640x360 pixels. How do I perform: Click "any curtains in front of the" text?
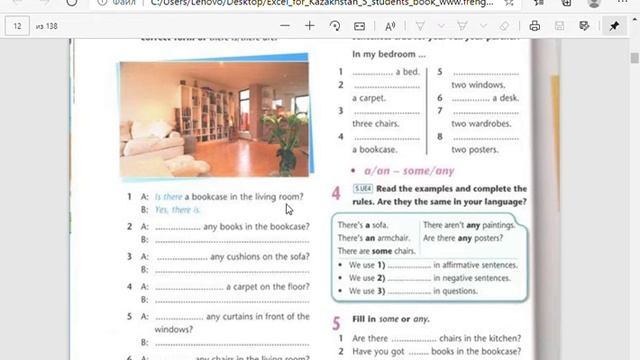click(x=258, y=317)
